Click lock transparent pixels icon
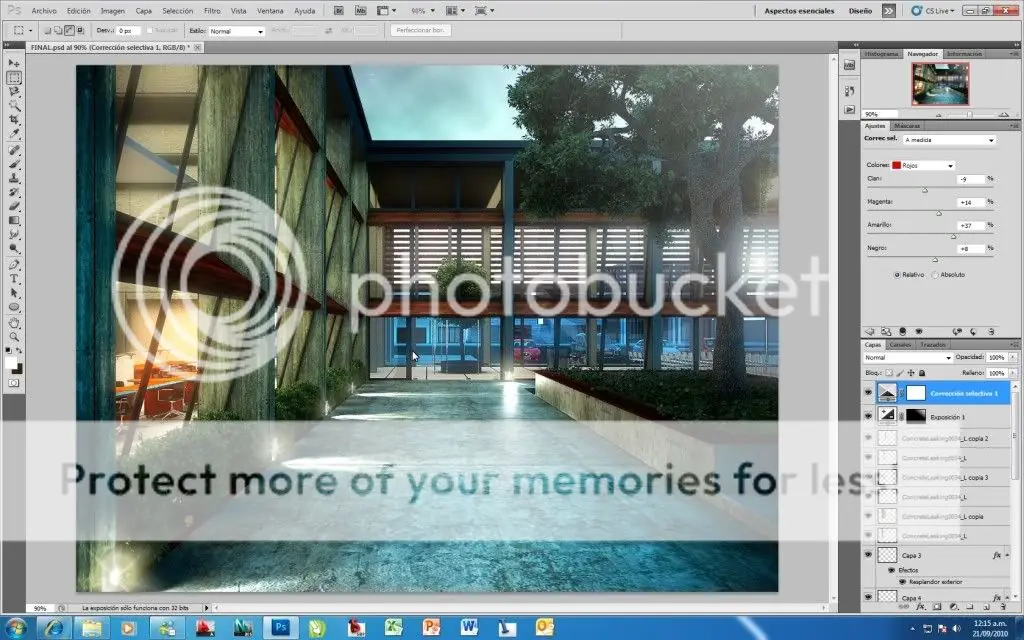Viewport: 1024px width, 640px height. 888,373
